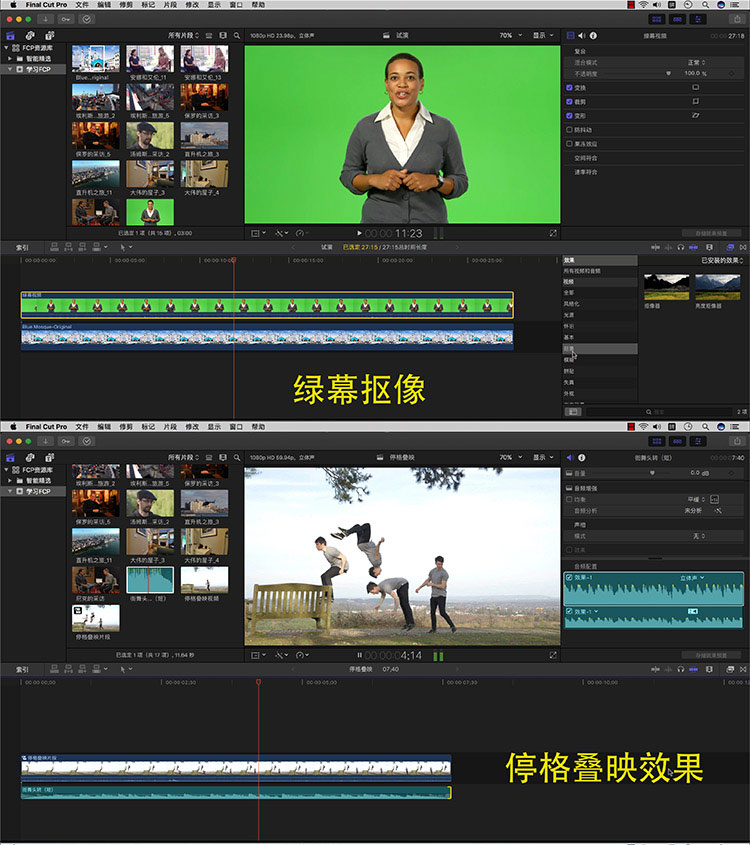Image resolution: width=750 pixels, height=845 pixels.
Task: Show background tasks checkmark icon in lower window
Action: click(x=86, y=441)
